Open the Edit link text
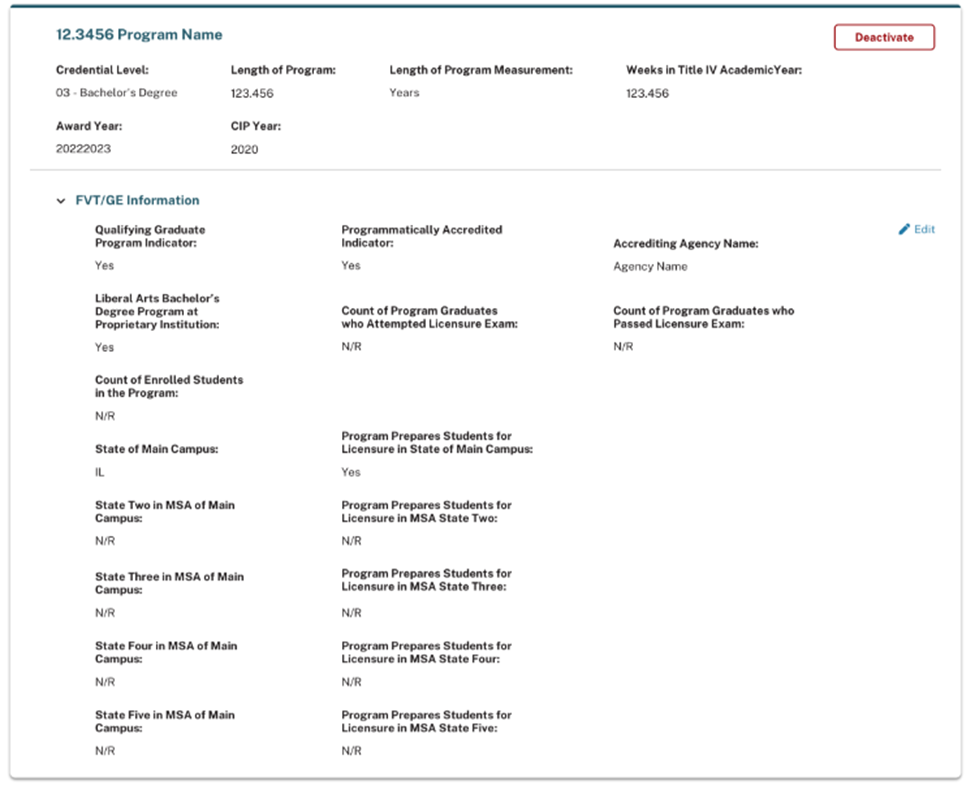The height and width of the screenshot is (790, 975). [925, 230]
